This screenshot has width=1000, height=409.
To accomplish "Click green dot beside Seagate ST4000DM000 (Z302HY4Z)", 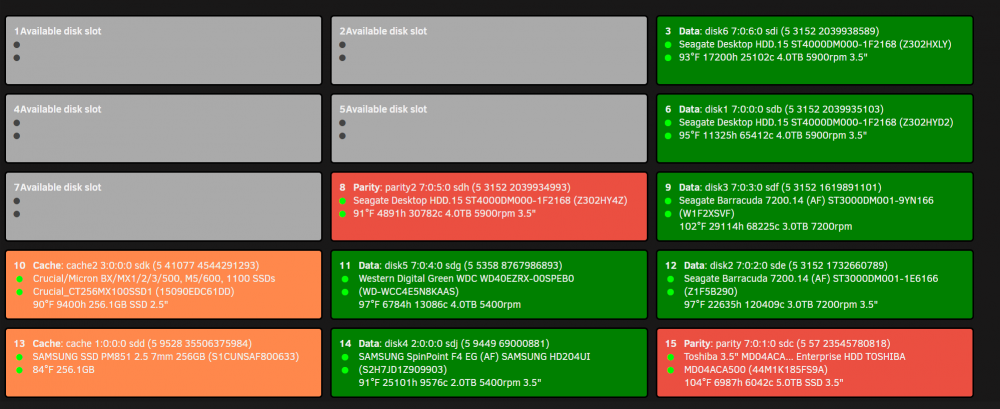I will point(342,201).
